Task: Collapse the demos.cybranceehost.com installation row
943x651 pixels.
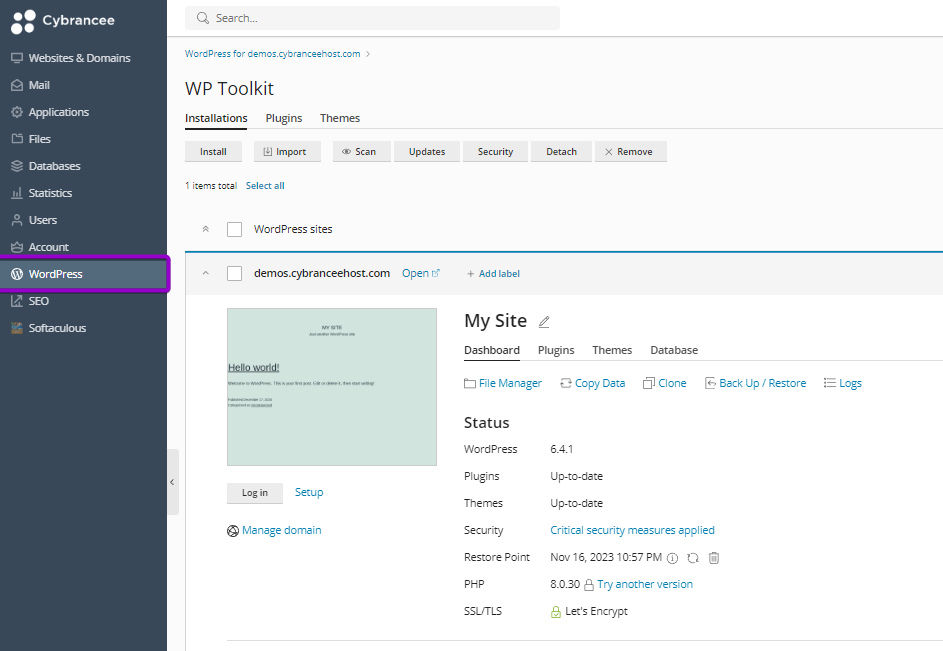Action: (x=206, y=273)
